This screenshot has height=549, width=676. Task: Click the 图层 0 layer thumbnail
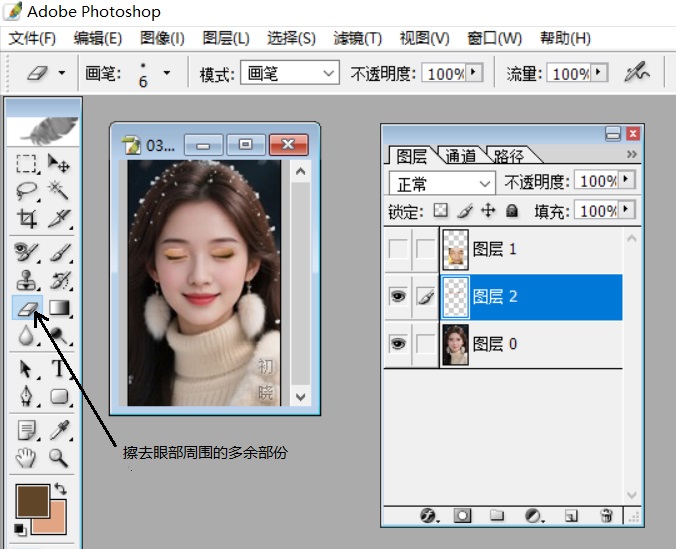(455, 344)
